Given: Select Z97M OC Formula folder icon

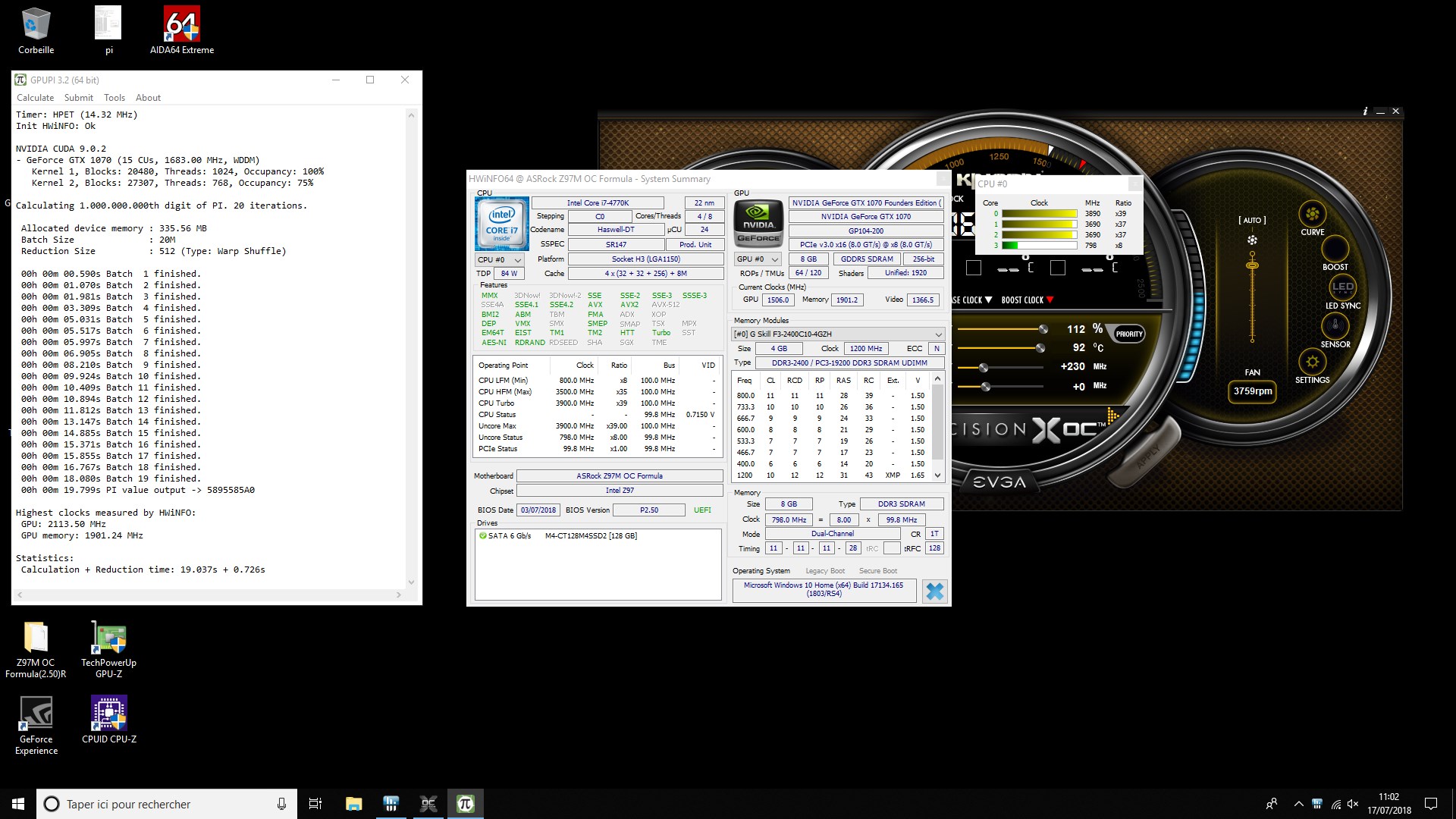Looking at the screenshot, I should 36,650.
